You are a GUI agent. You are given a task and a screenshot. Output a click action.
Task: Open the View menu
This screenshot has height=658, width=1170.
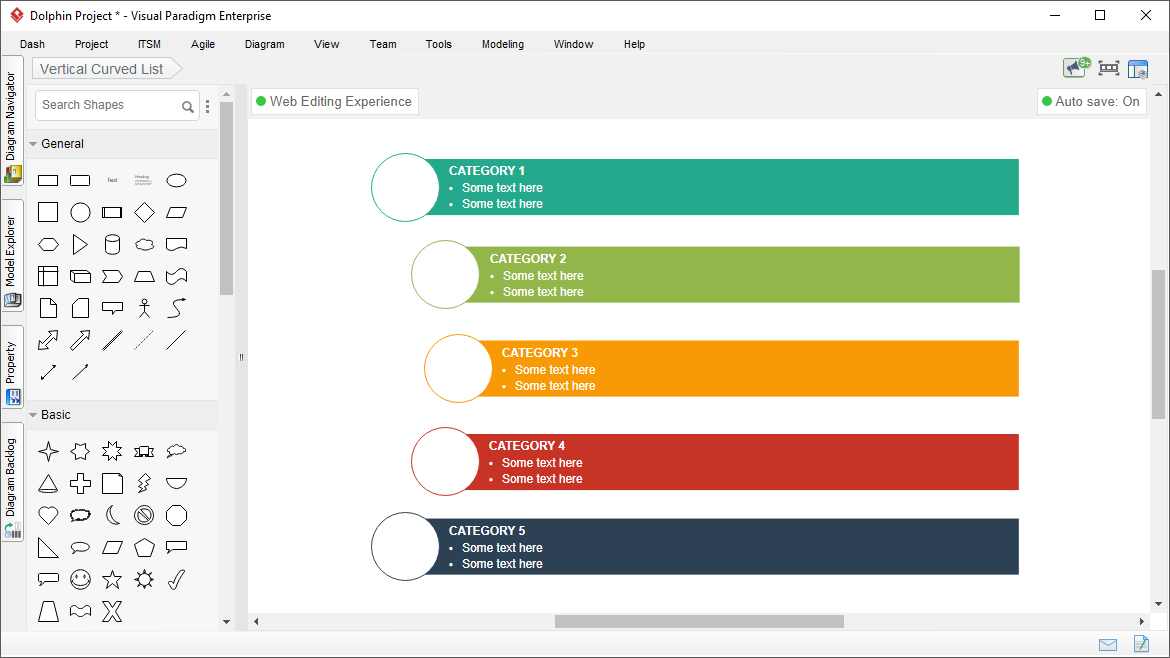pyautogui.click(x=327, y=44)
